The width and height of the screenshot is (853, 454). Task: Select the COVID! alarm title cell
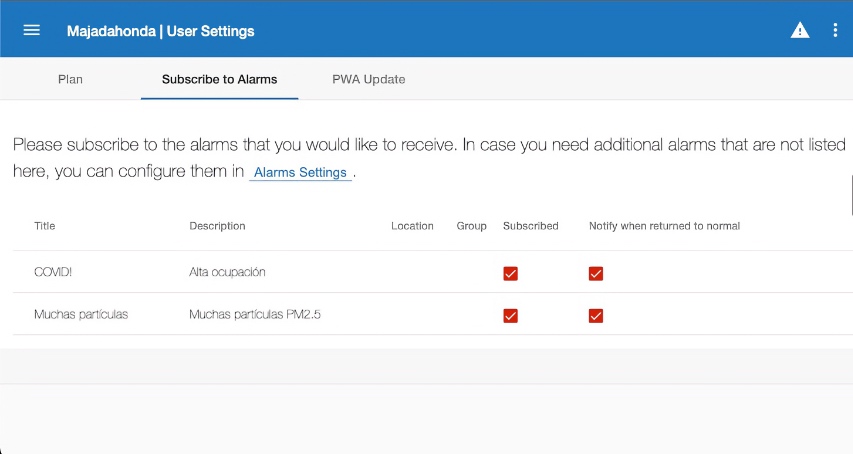53,272
